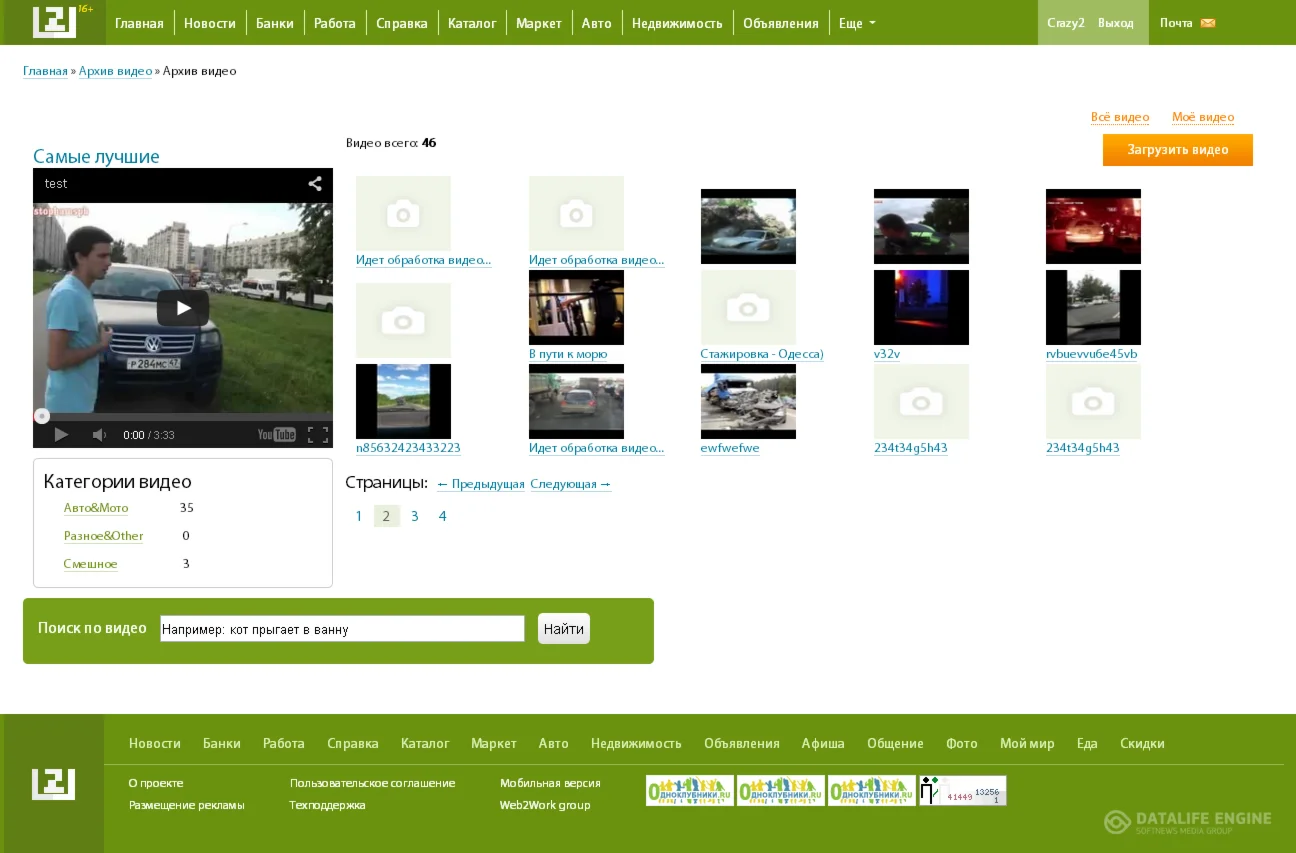The width and height of the screenshot is (1296, 853).
Task: Go to "Банки" in top navigation
Action: click(x=275, y=23)
